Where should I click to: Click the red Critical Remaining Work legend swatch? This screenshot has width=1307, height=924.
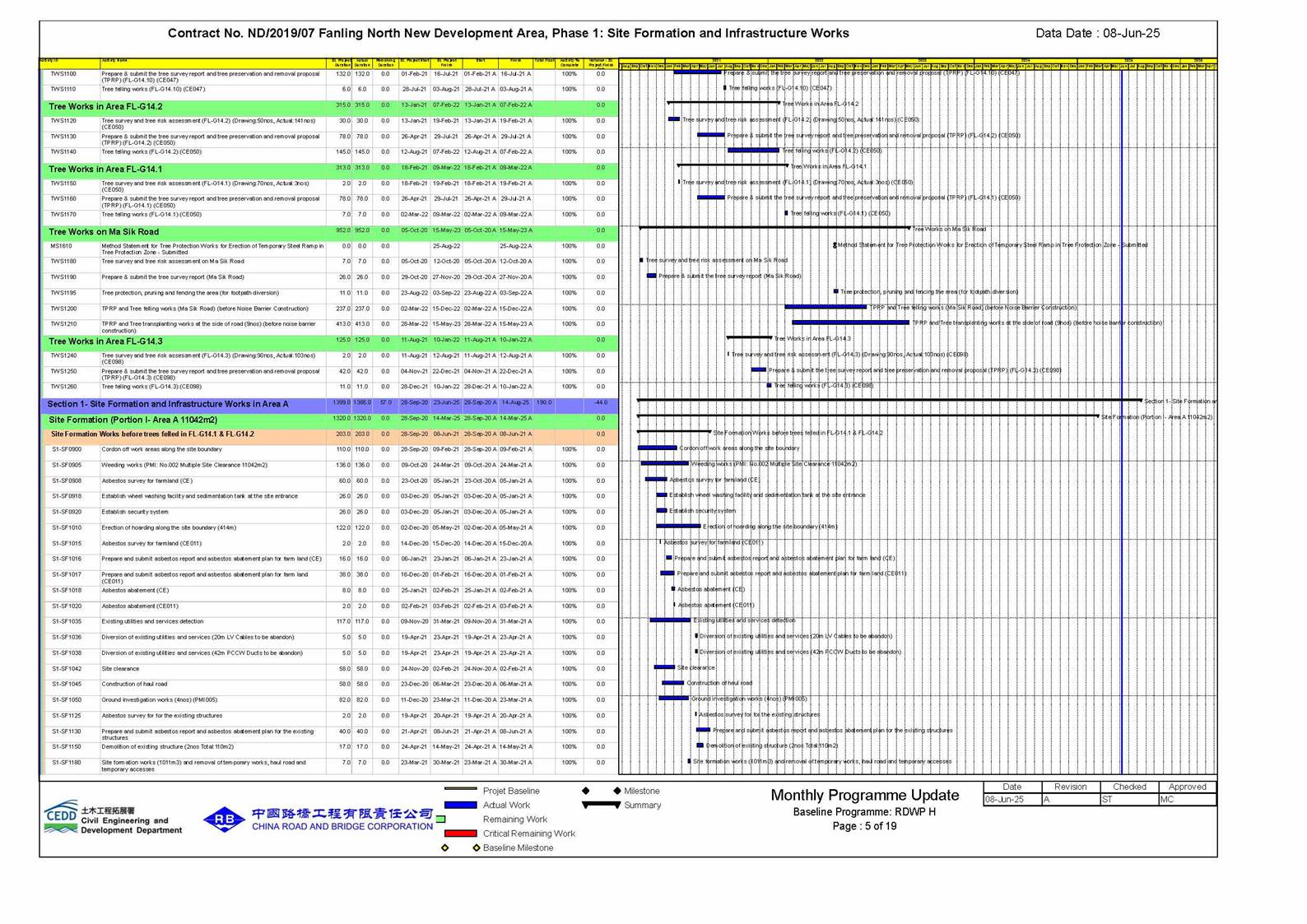pos(460,833)
